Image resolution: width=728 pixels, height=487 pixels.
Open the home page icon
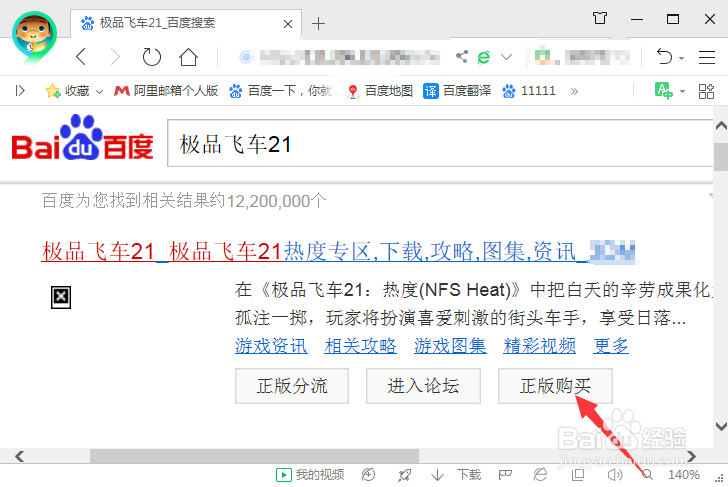(x=188, y=57)
